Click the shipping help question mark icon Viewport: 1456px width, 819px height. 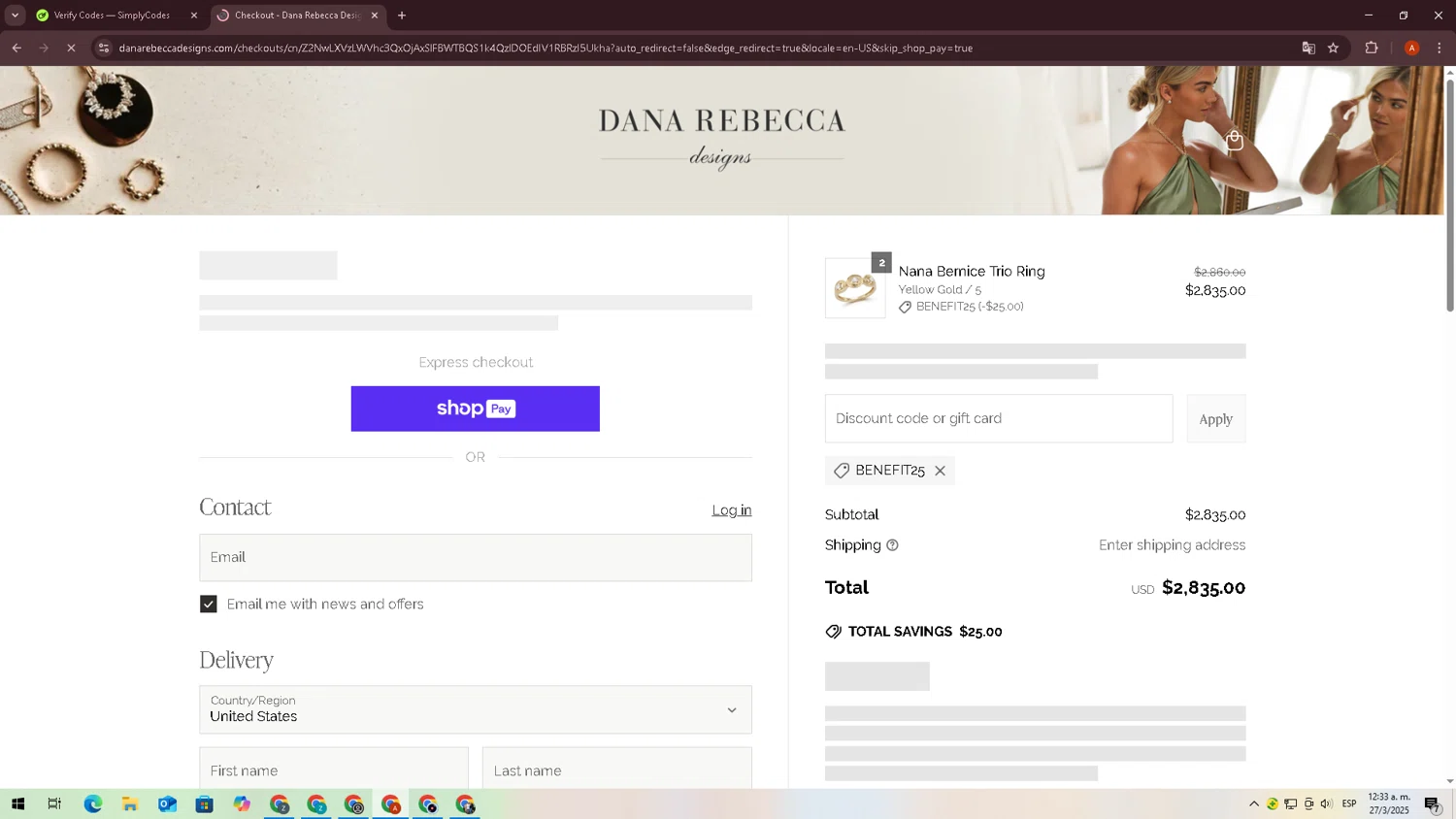click(x=892, y=545)
